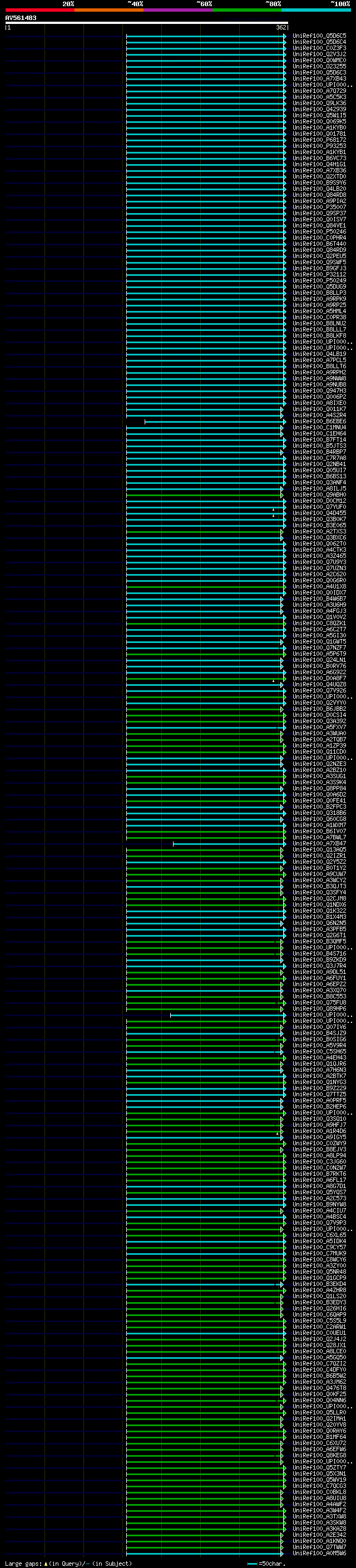Screen dimensions: 356x1568
Task: Select subject label UniRef100_A2C620
Action: 319,574
